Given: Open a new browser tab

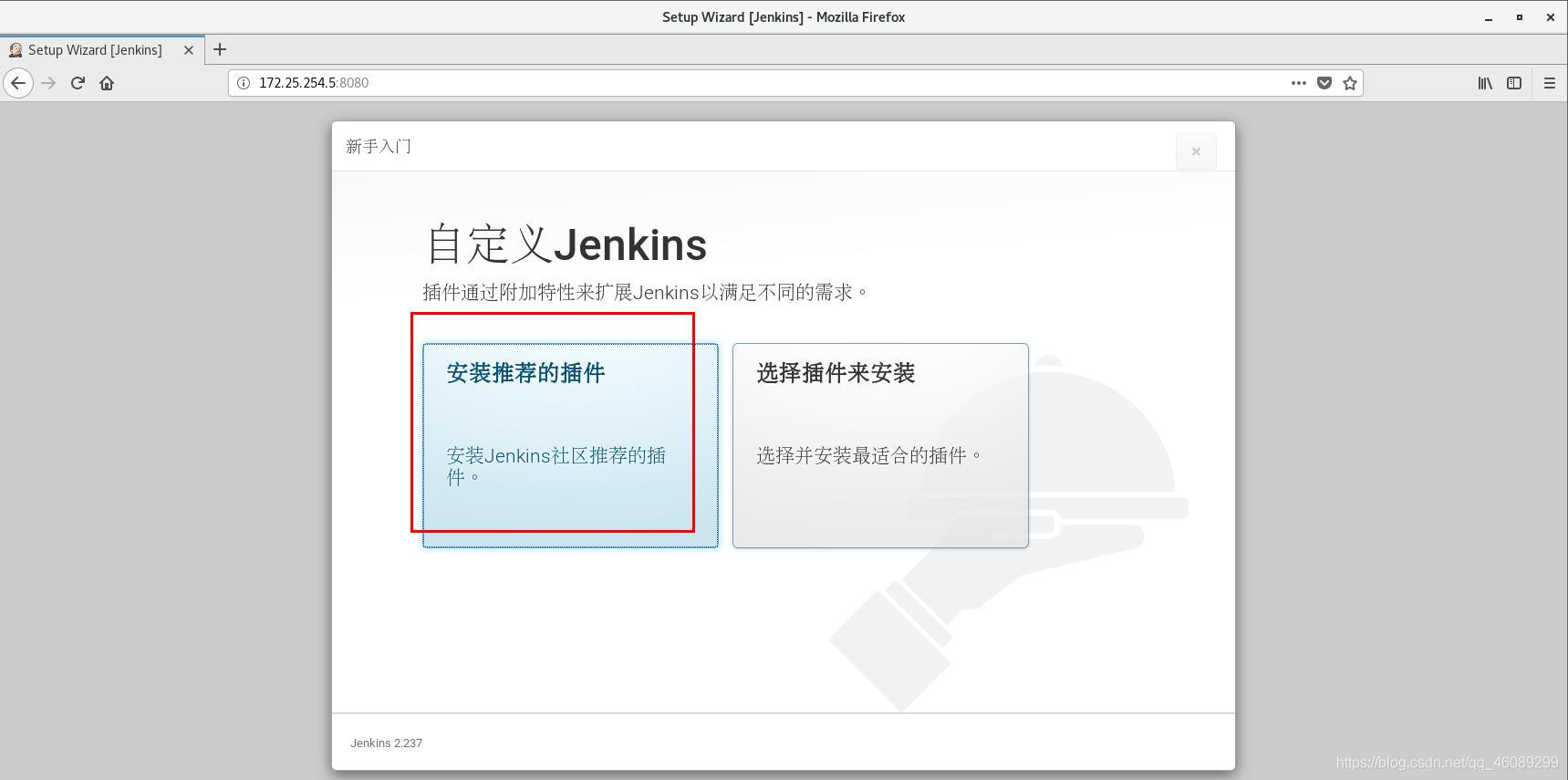Looking at the screenshot, I should pyautogui.click(x=220, y=50).
